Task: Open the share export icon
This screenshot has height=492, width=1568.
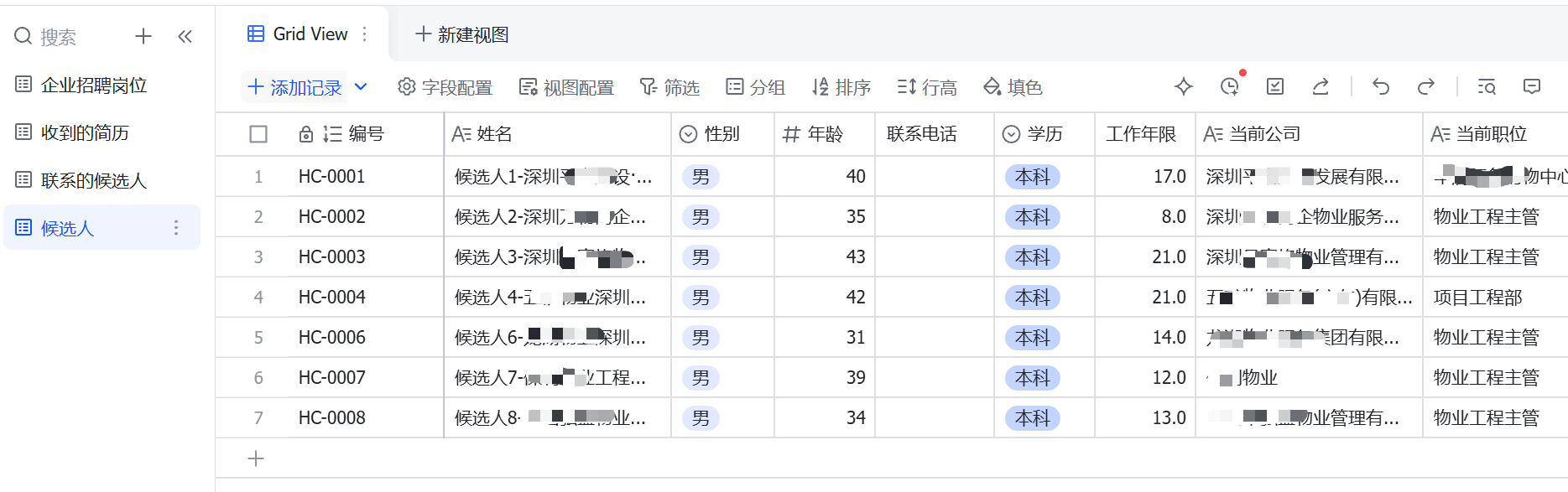Action: (1321, 86)
